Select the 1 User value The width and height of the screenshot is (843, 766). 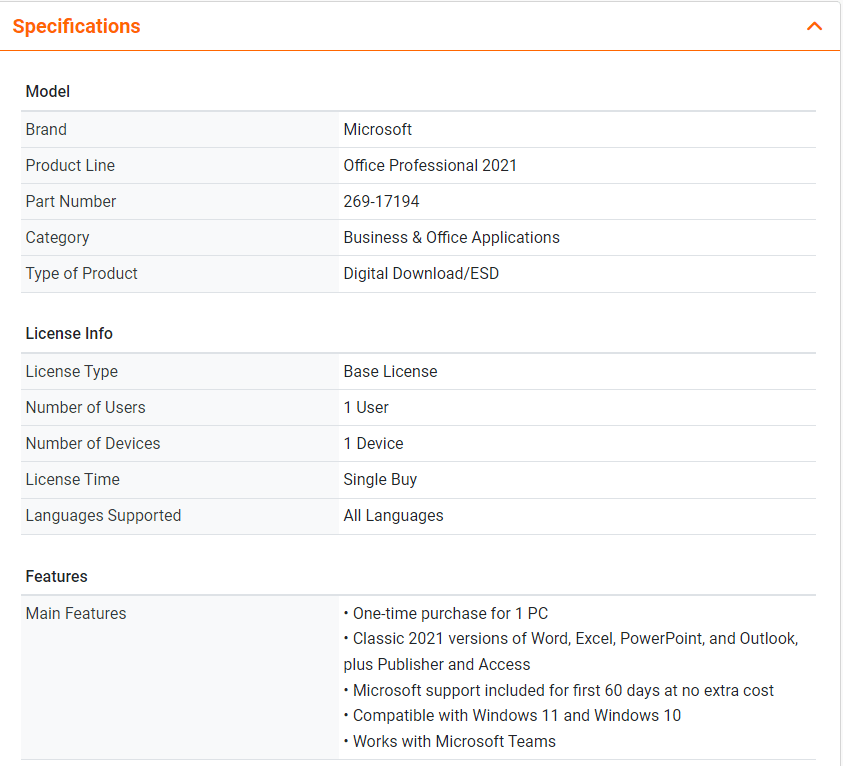(366, 407)
